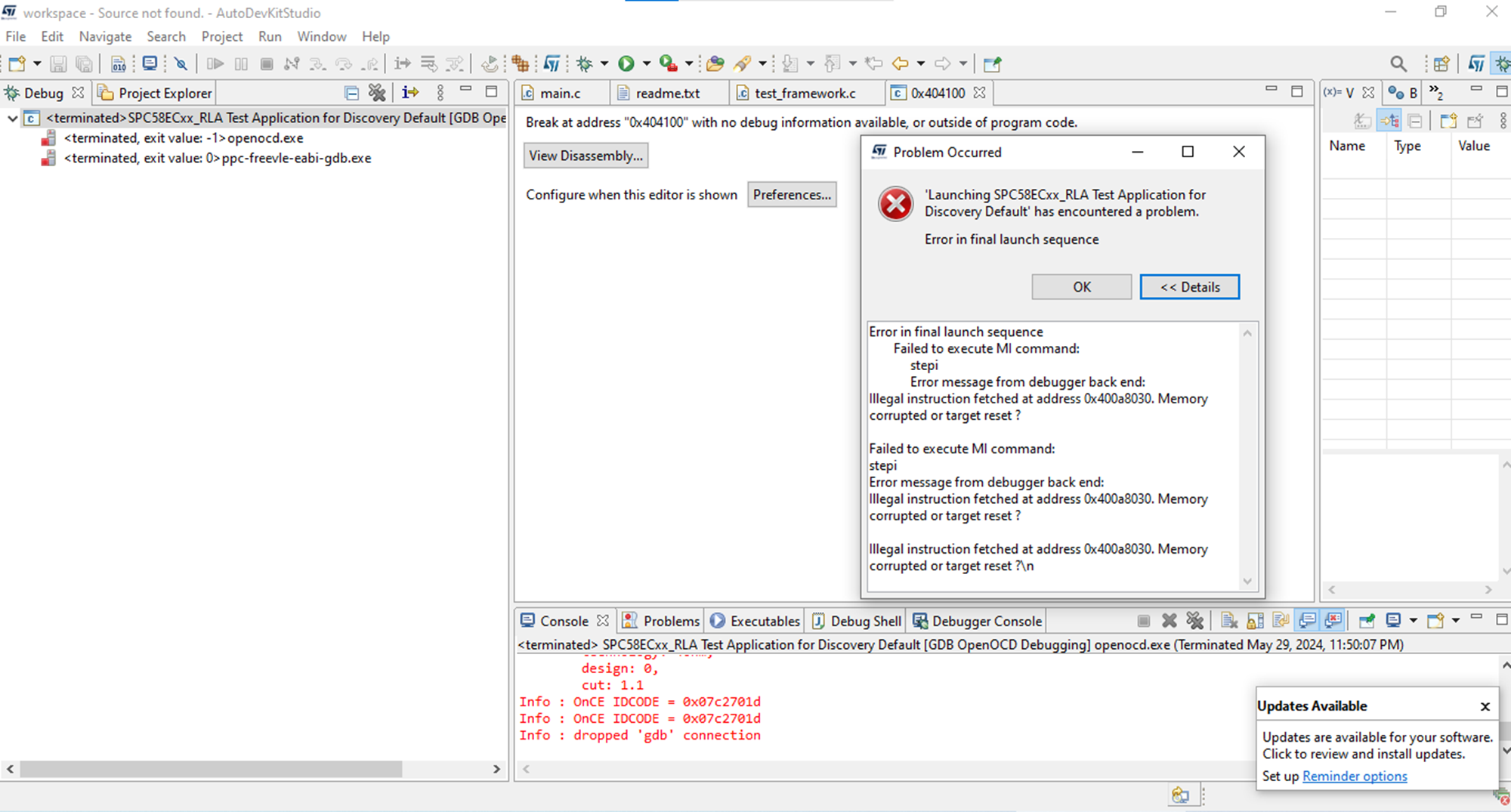This screenshot has height=812, width=1511.
Task: Click the Clear Console icon
Action: 1228,620
